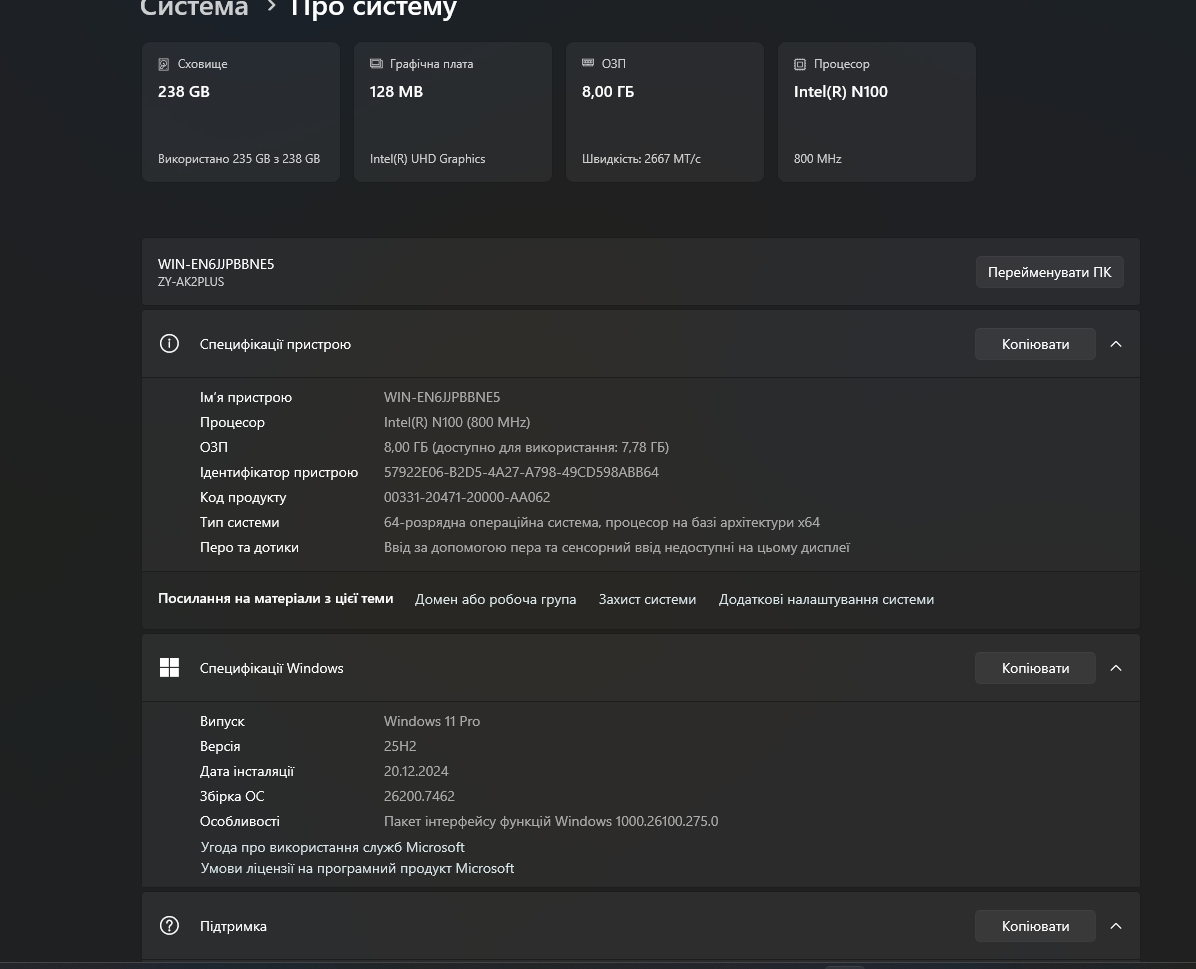
Task: Open Умови ліцензії на програмний продукт Microsoft
Action: [x=357, y=868]
